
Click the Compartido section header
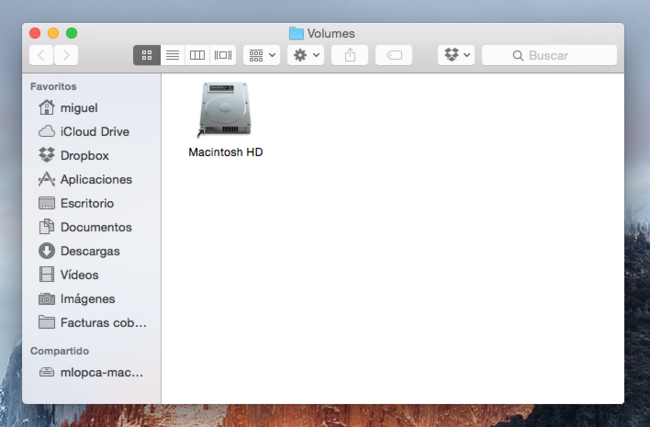click(x=60, y=351)
